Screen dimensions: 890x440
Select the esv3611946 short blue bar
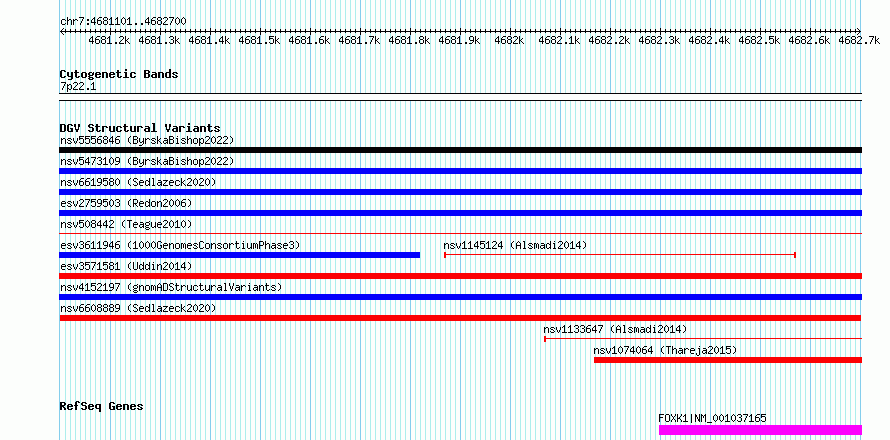point(240,255)
